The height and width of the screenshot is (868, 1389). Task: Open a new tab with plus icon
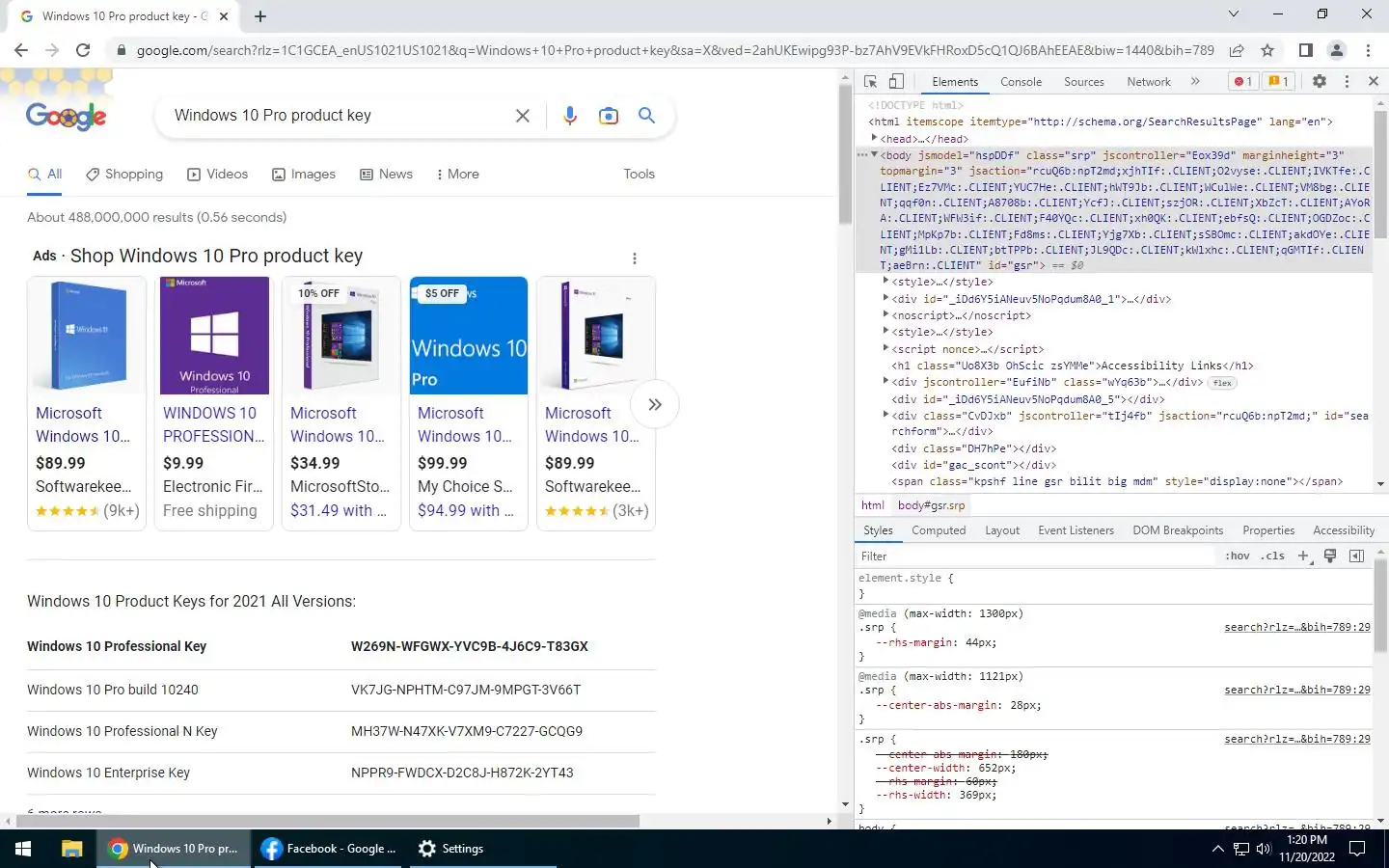pyautogui.click(x=260, y=15)
